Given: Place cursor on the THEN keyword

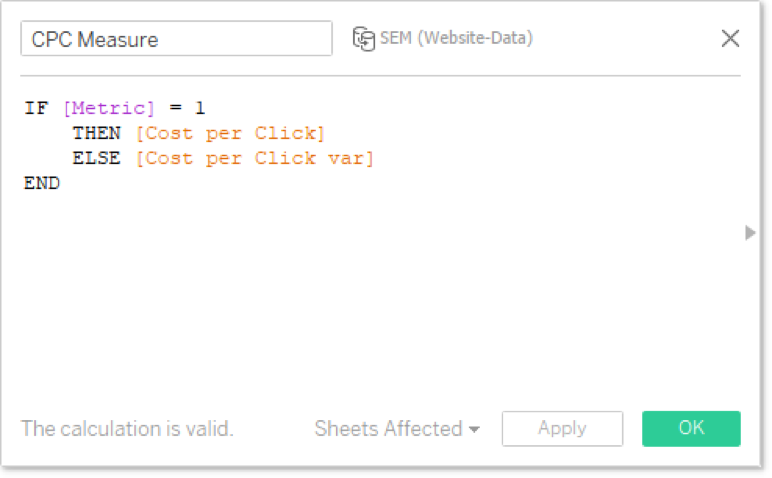Looking at the screenshot, I should 96,133.
